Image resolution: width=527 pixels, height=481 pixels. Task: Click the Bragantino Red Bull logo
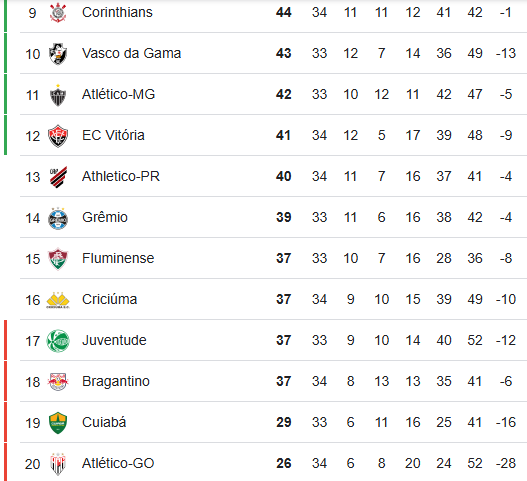(x=58, y=382)
